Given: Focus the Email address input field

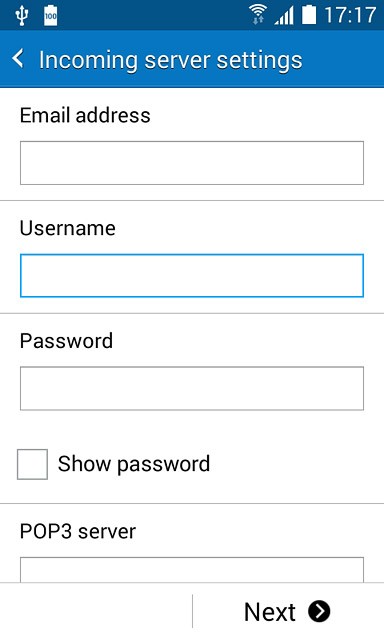Looking at the screenshot, I should 192,163.
